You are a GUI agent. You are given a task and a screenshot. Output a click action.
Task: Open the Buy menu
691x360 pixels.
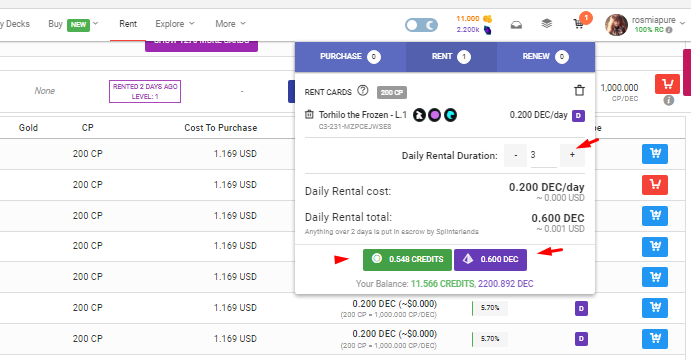(x=56, y=24)
